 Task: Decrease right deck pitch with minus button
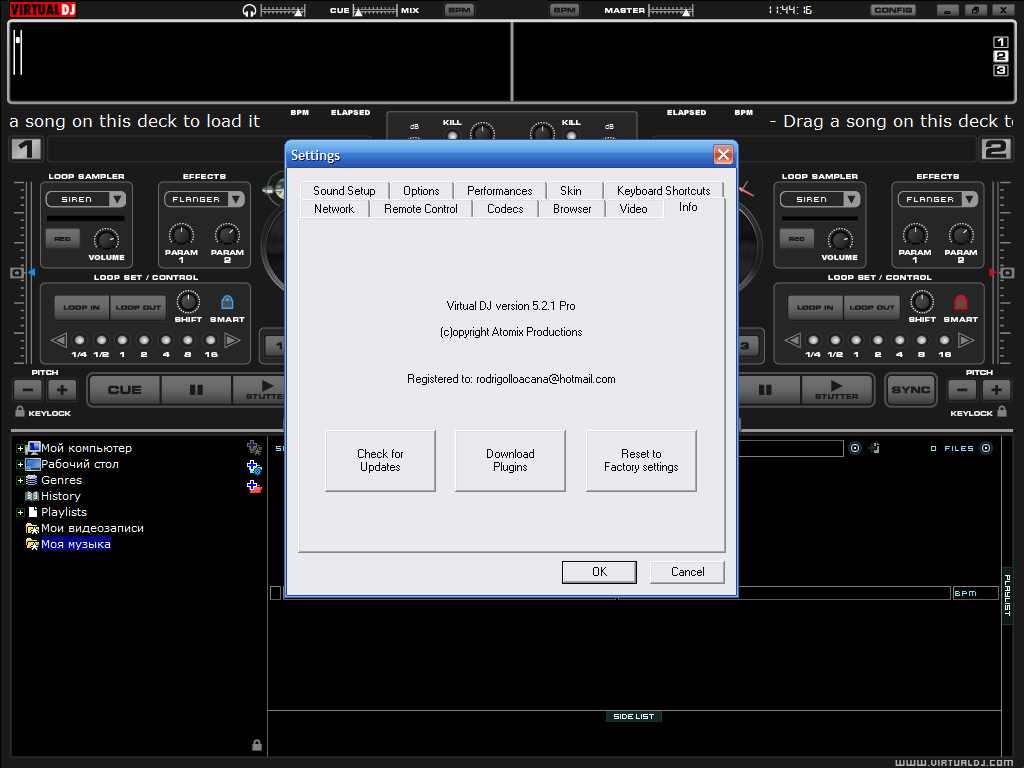963,391
